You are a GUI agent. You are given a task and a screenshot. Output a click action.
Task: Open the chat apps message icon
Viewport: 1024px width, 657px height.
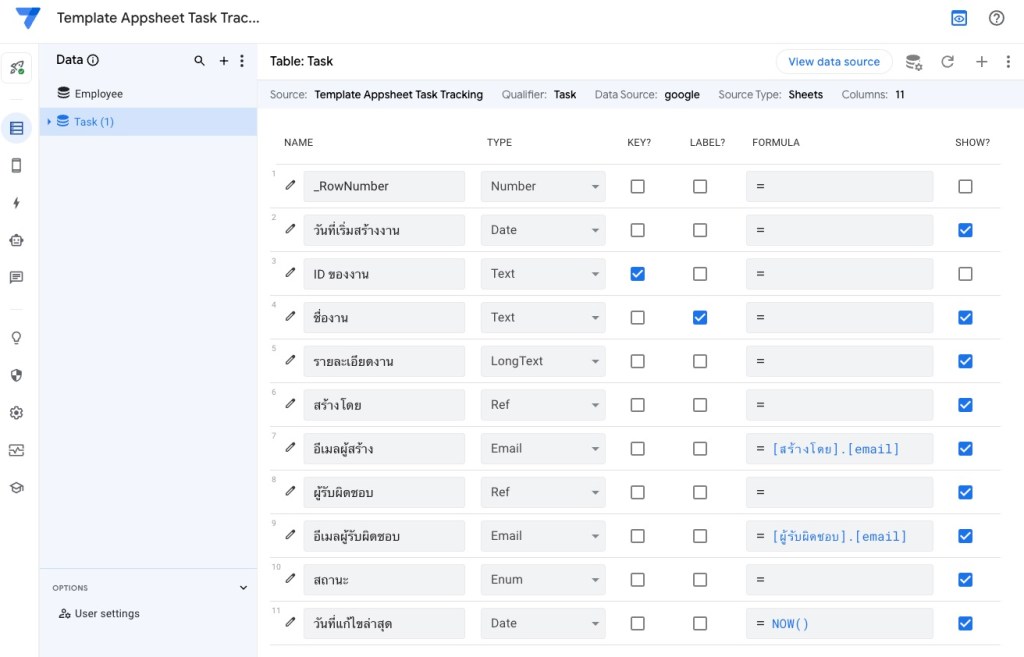(x=17, y=278)
